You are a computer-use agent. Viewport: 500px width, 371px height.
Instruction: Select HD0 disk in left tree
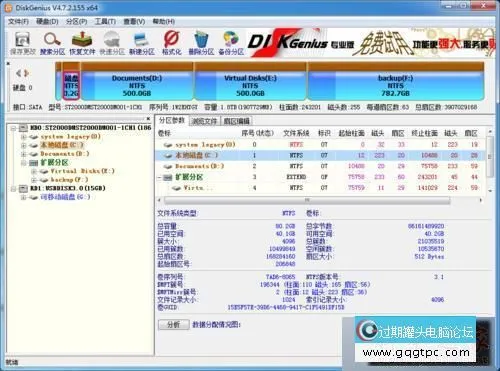point(91,128)
